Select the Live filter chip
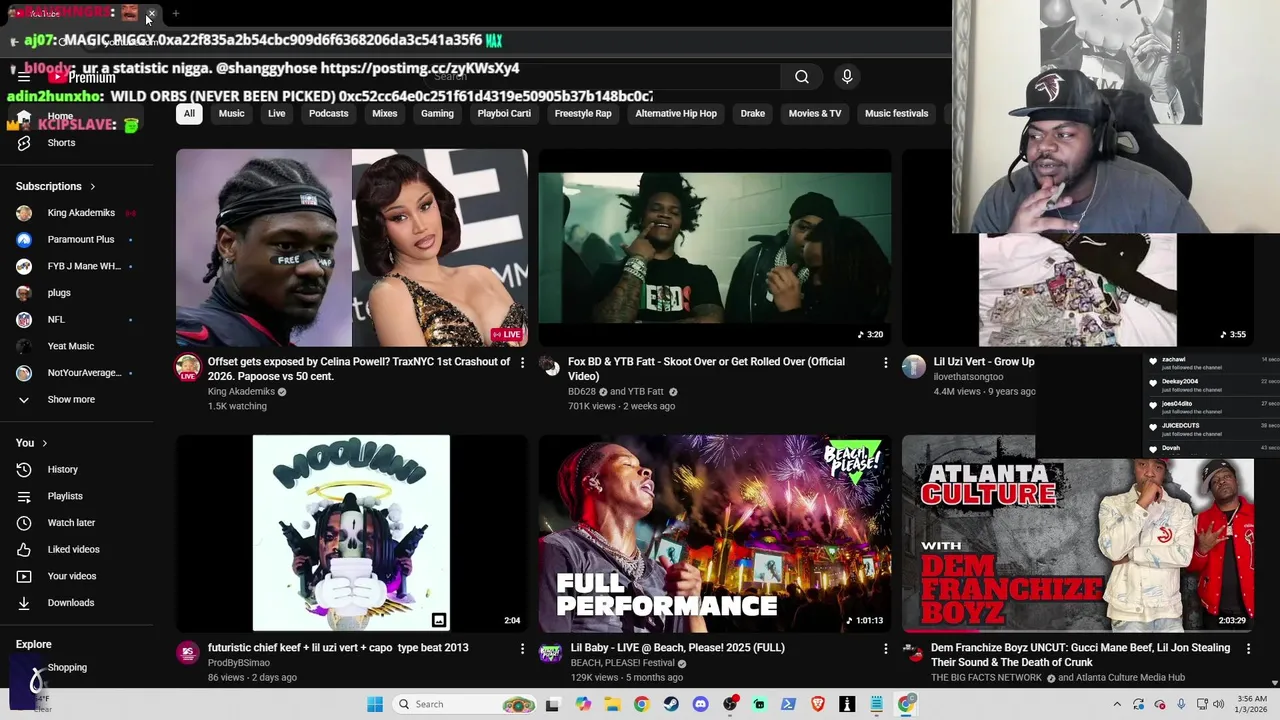The width and height of the screenshot is (1280, 720). pyautogui.click(x=277, y=113)
